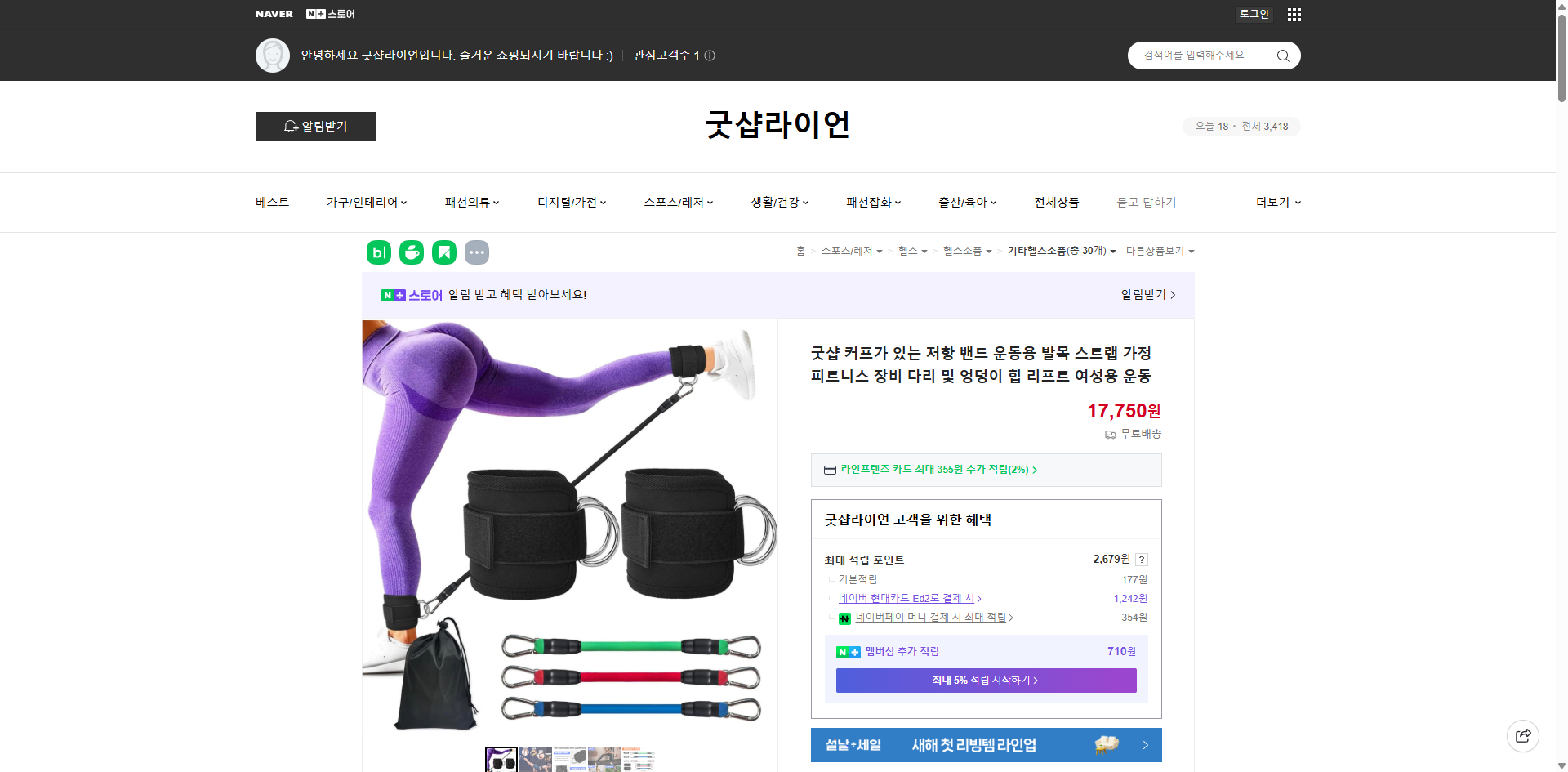Expand the 스포츠/레저 category menu
The image size is (1568, 772).
point(676,202)
